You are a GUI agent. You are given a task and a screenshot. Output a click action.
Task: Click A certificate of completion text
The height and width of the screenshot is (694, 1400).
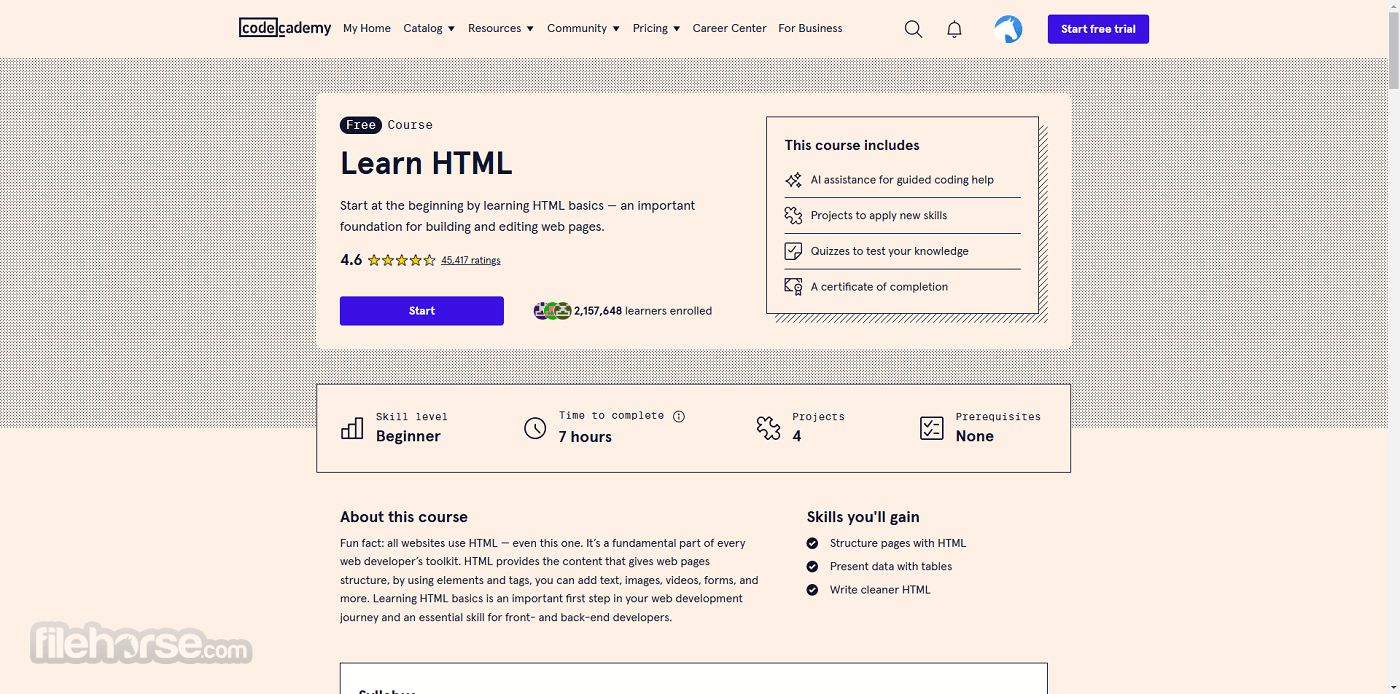879,287
